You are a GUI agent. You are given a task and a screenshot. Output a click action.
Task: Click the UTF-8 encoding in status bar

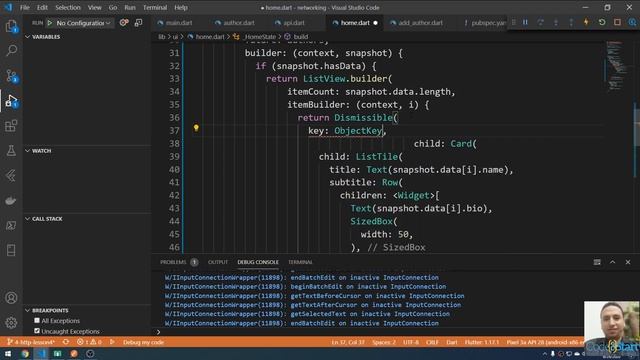pos(411,342)
